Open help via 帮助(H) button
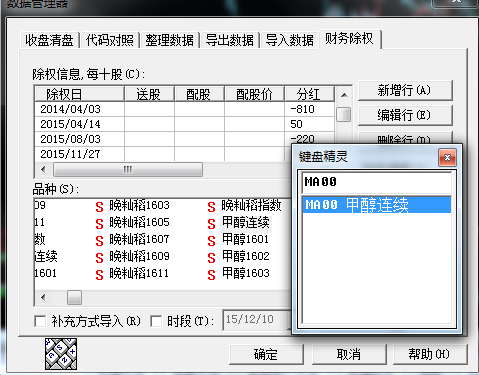Image resolution: width=479 pixels, height=375 pixels. coord(430,354)
